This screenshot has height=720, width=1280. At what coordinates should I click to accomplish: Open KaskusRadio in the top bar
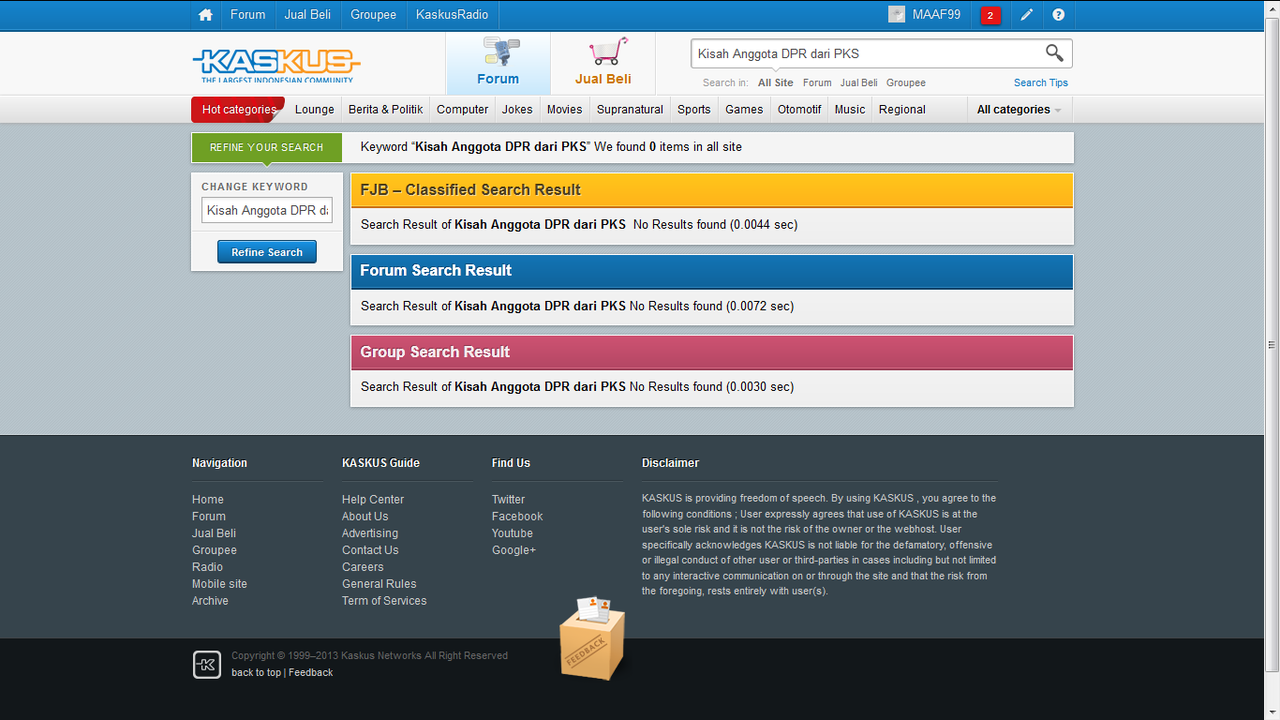(452, 15)
